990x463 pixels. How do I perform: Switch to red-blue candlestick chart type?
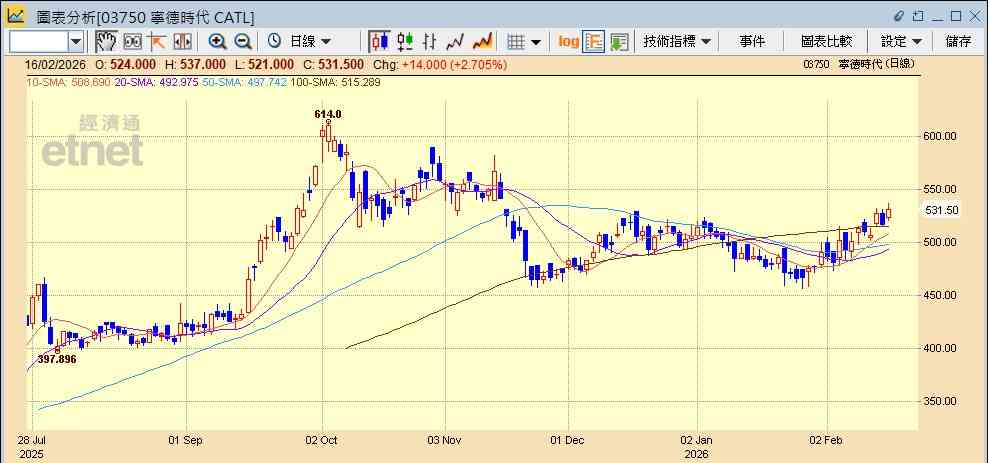(x=379, y=42)
